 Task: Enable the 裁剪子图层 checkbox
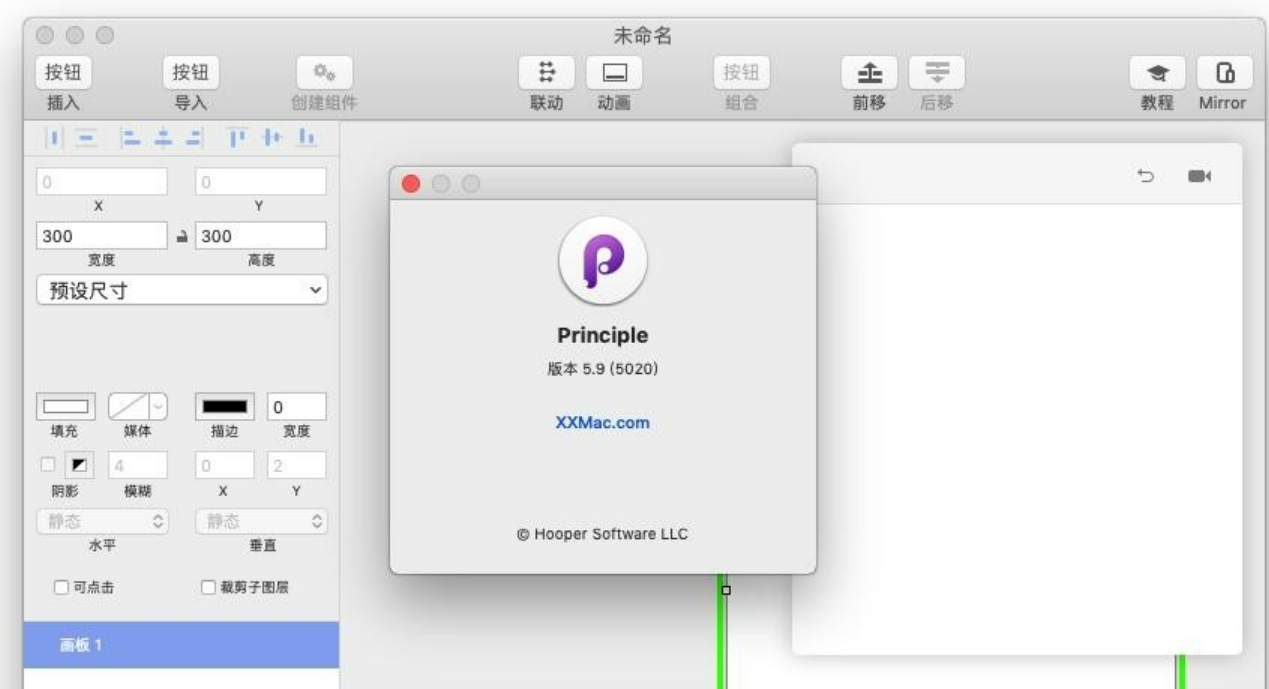click(209, 587)
